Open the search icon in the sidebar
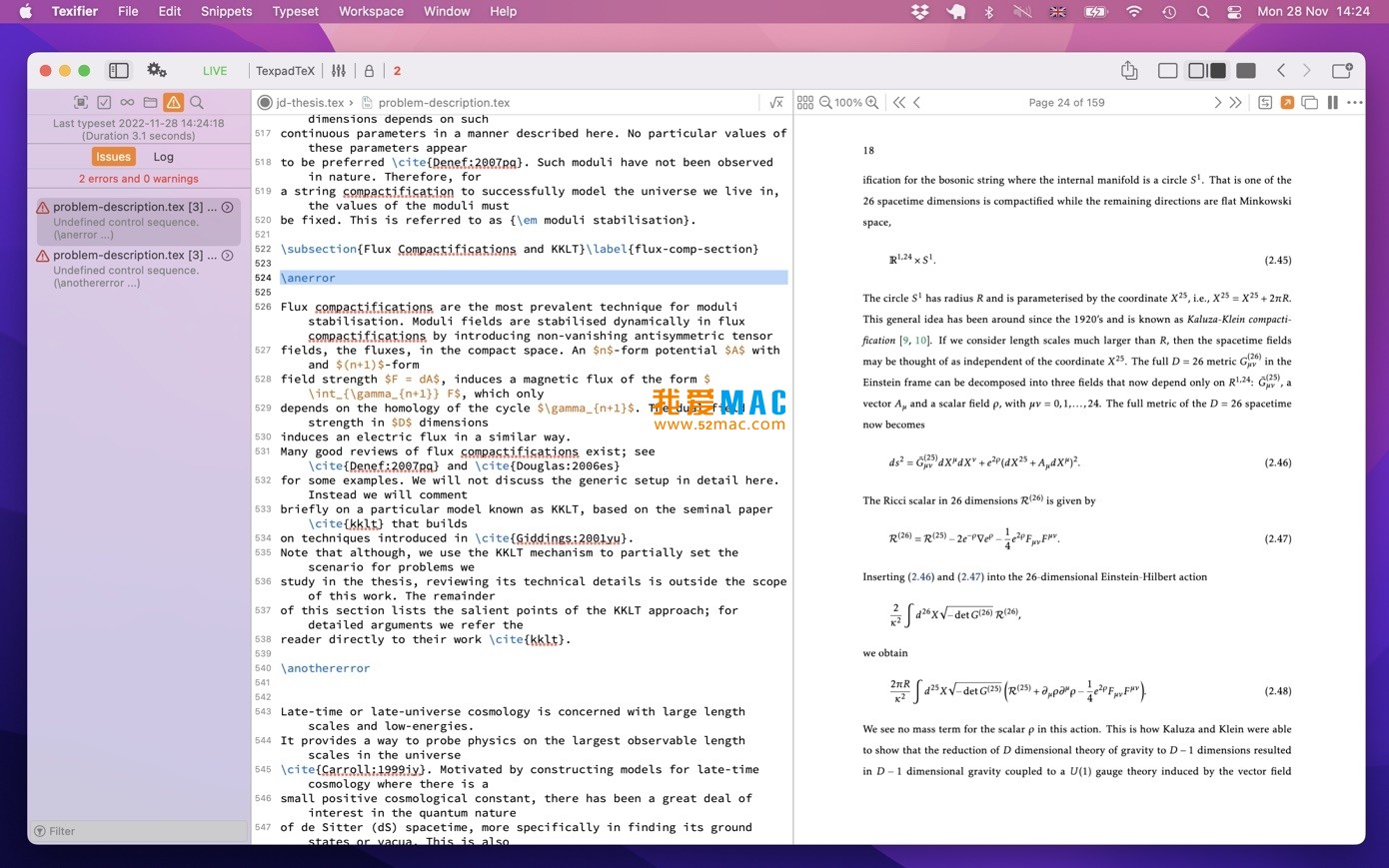 [x=197, y=101]
